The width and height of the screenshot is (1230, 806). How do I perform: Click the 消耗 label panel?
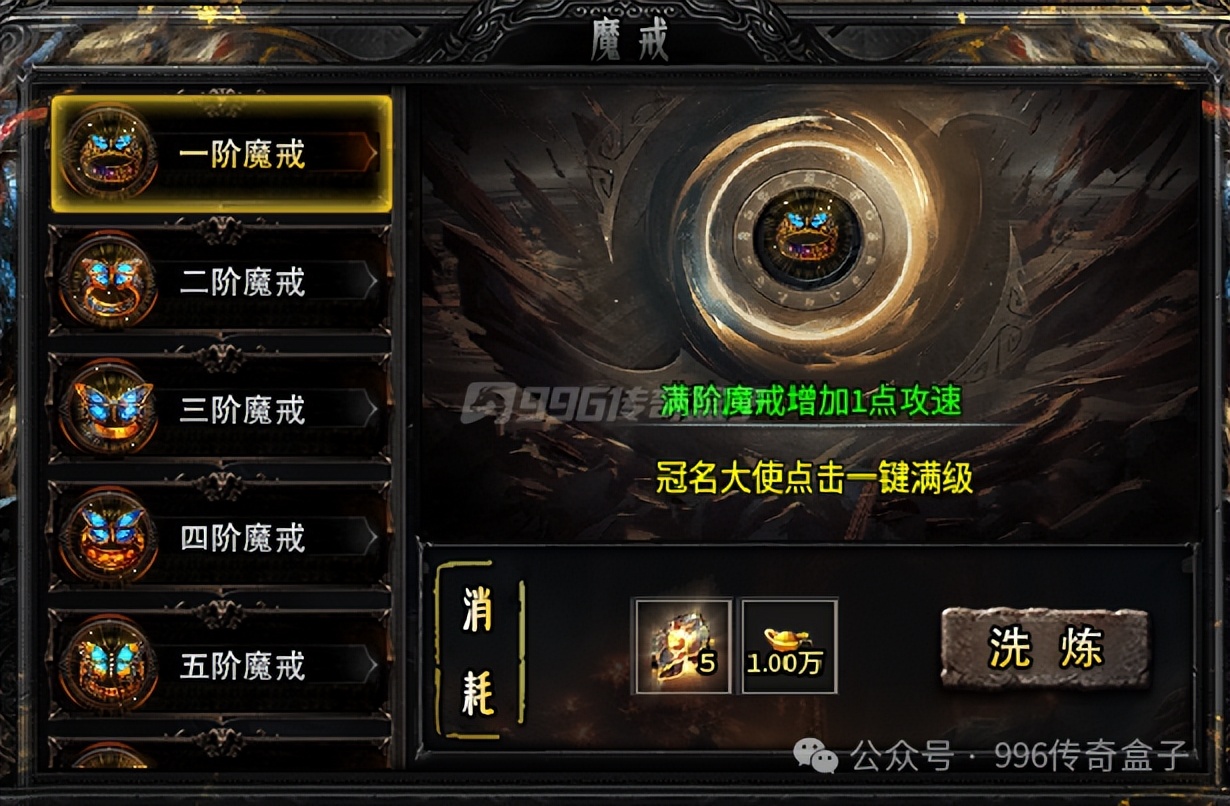[x=479, y=650]
